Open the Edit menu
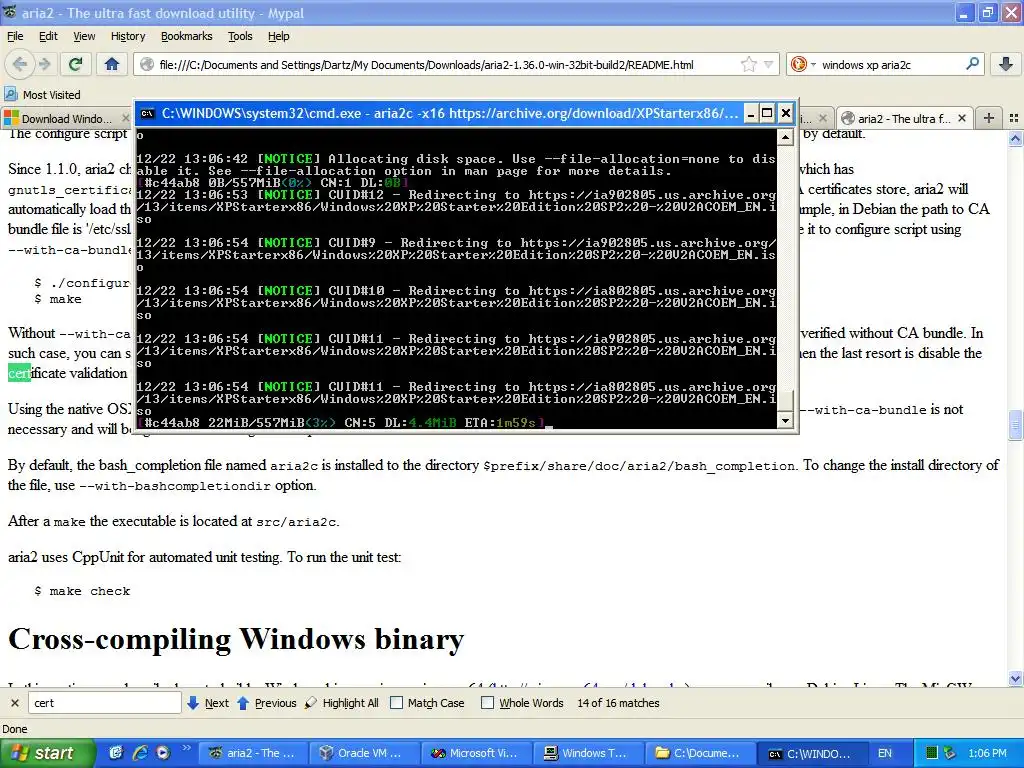Image resolution: width=1024 pixels, height=768 pixels. [x=48, y=36]
